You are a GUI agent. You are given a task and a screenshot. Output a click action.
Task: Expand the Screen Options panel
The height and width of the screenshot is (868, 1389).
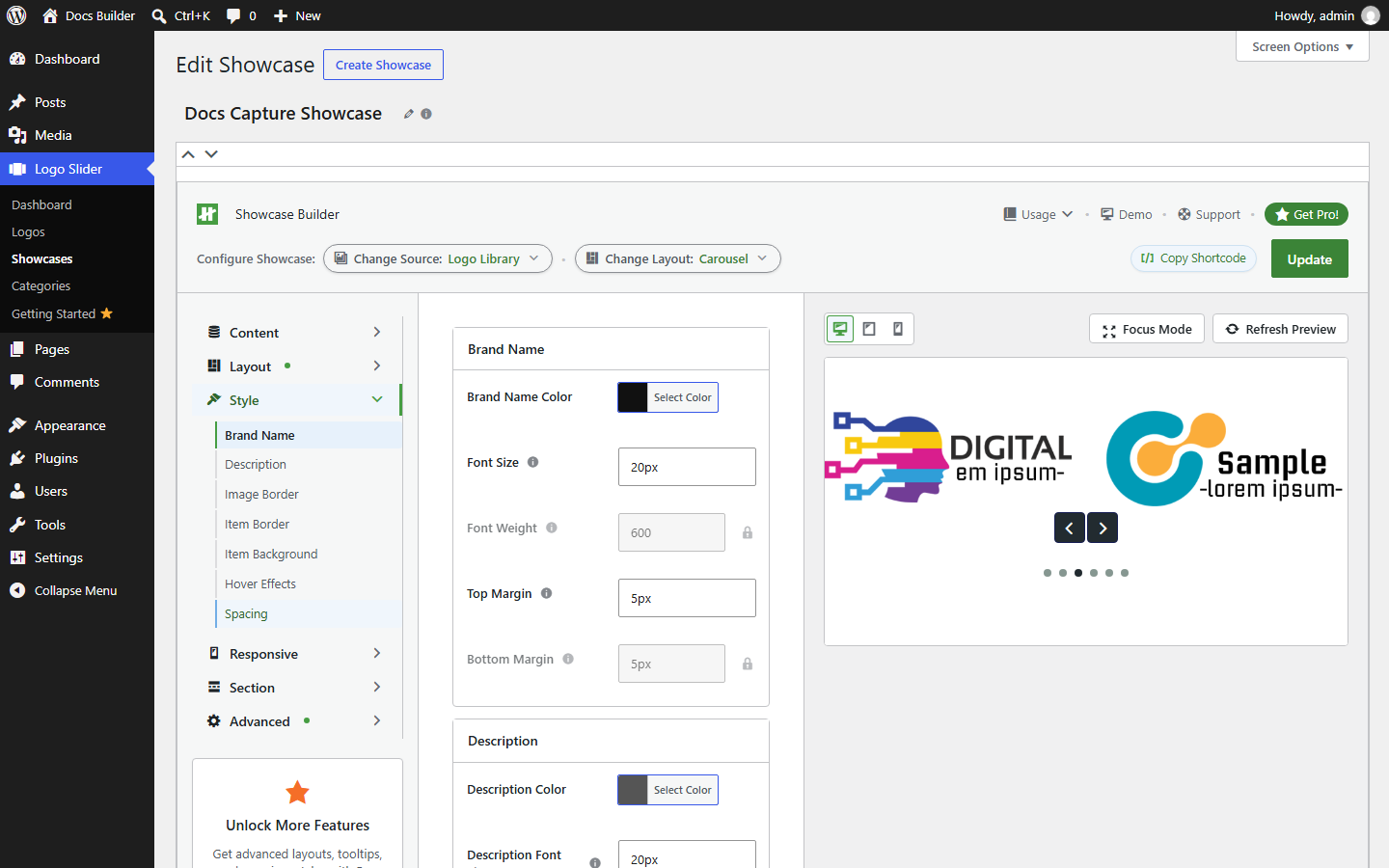(1302, 46)
